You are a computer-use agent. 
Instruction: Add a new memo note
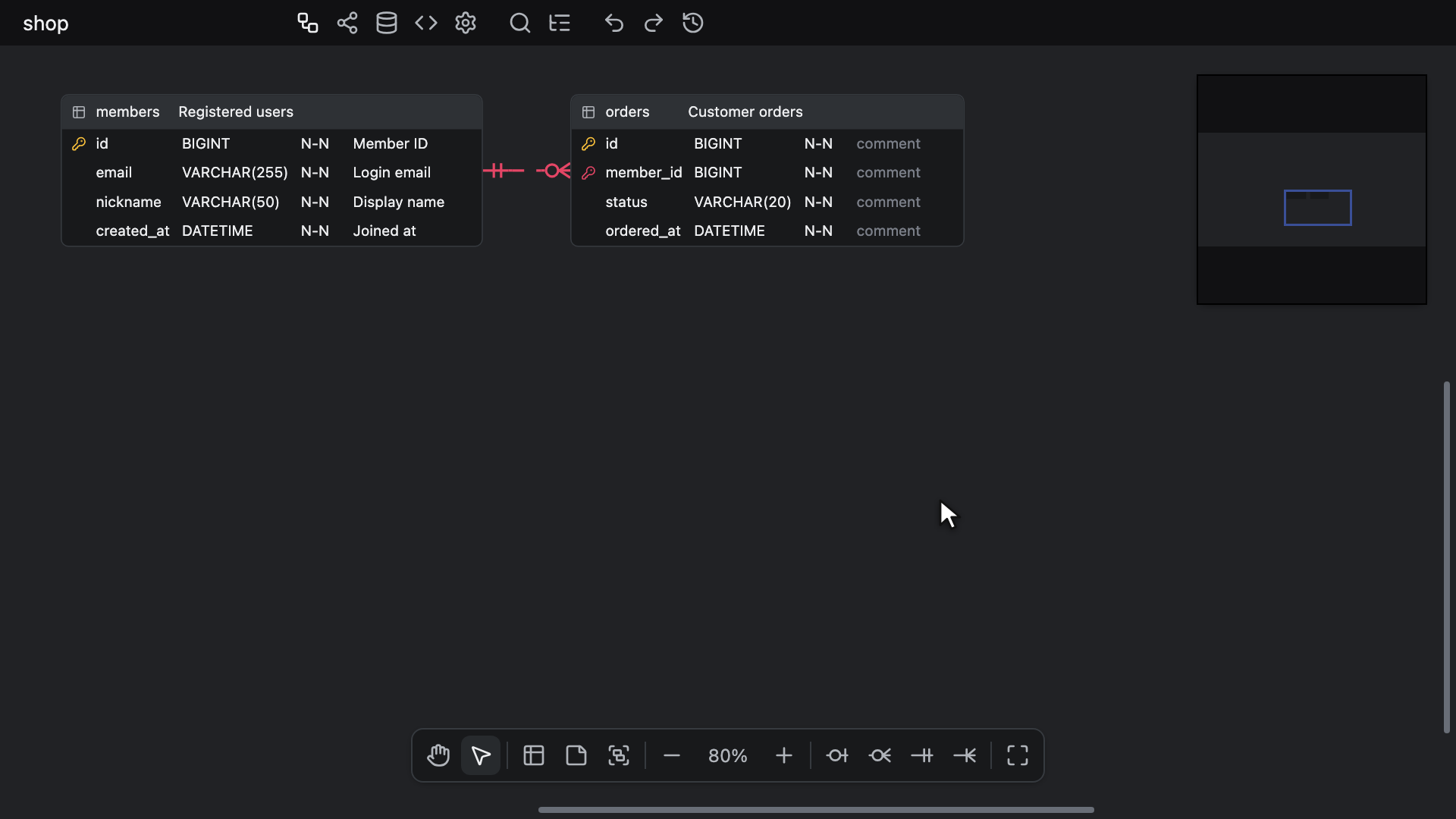(576, 755)
